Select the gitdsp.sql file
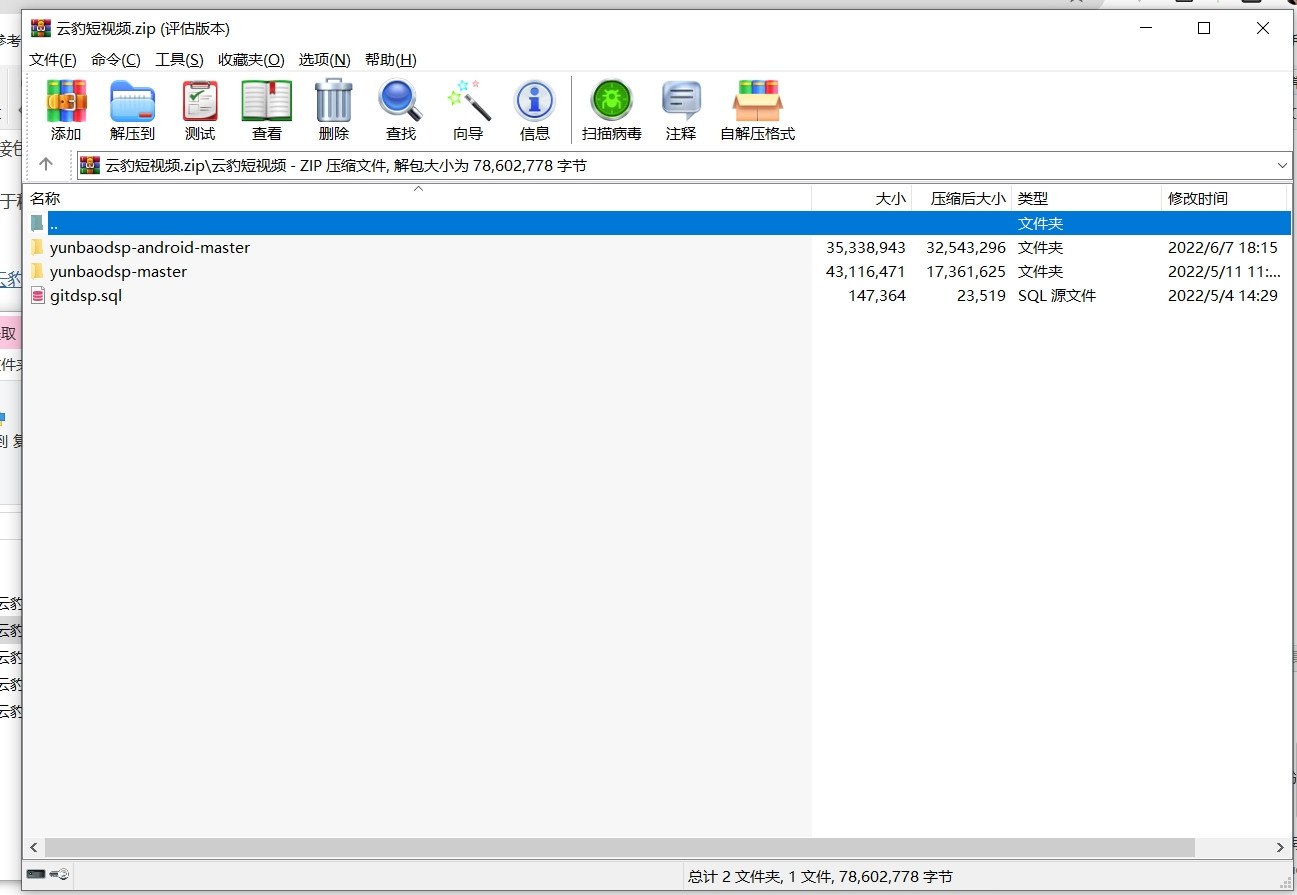Screen dimensions: 1297x895 click(x=86, y=296)
